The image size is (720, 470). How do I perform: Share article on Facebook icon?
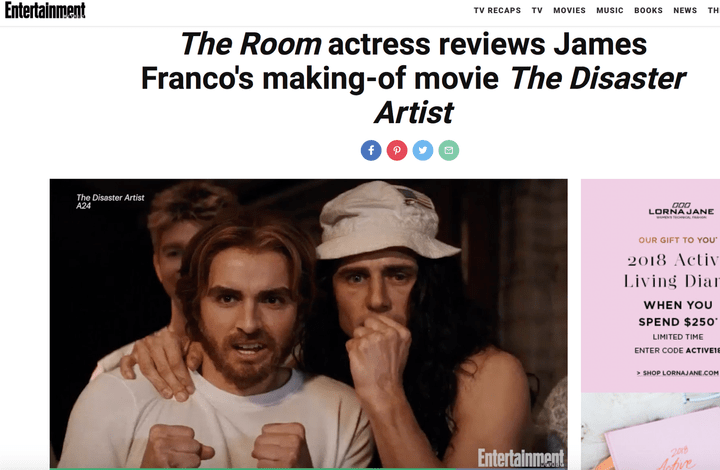371,150
